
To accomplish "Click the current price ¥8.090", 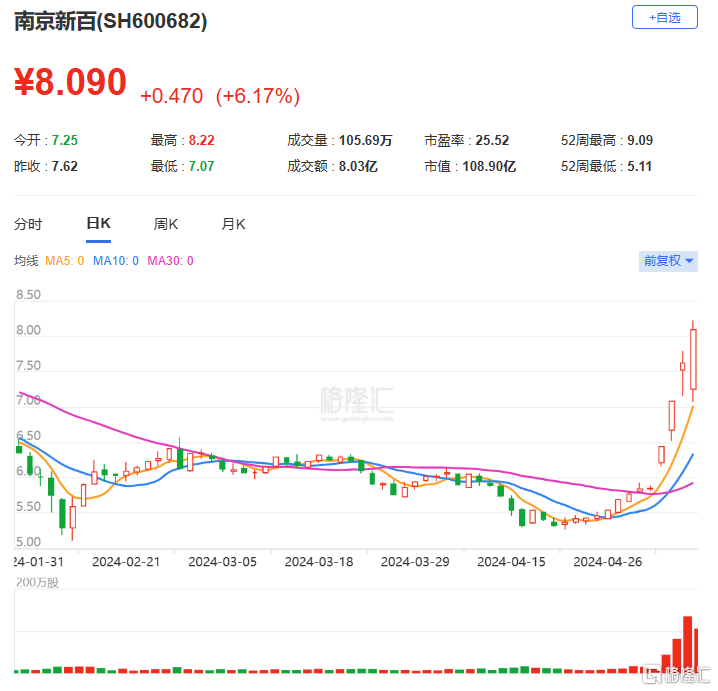I will pos(70,82).
